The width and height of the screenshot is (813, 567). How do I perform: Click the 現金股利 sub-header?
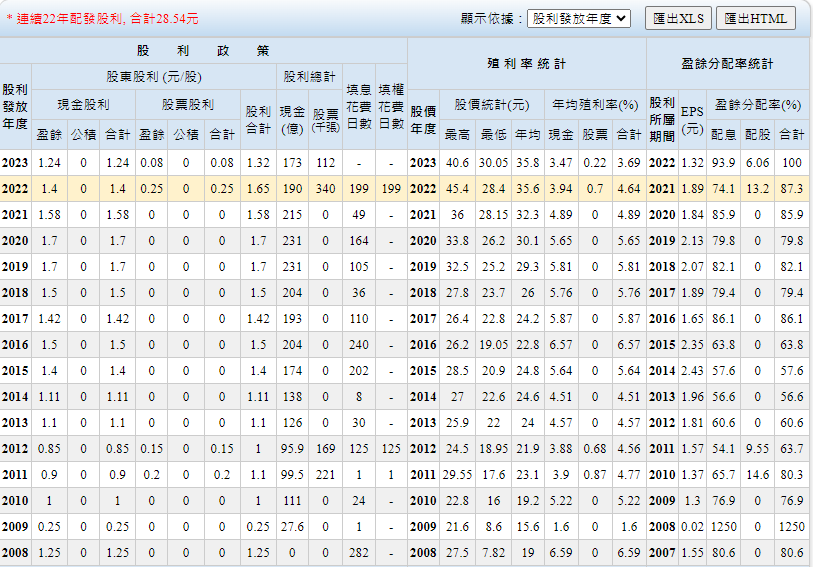click(x=85, y=103)
